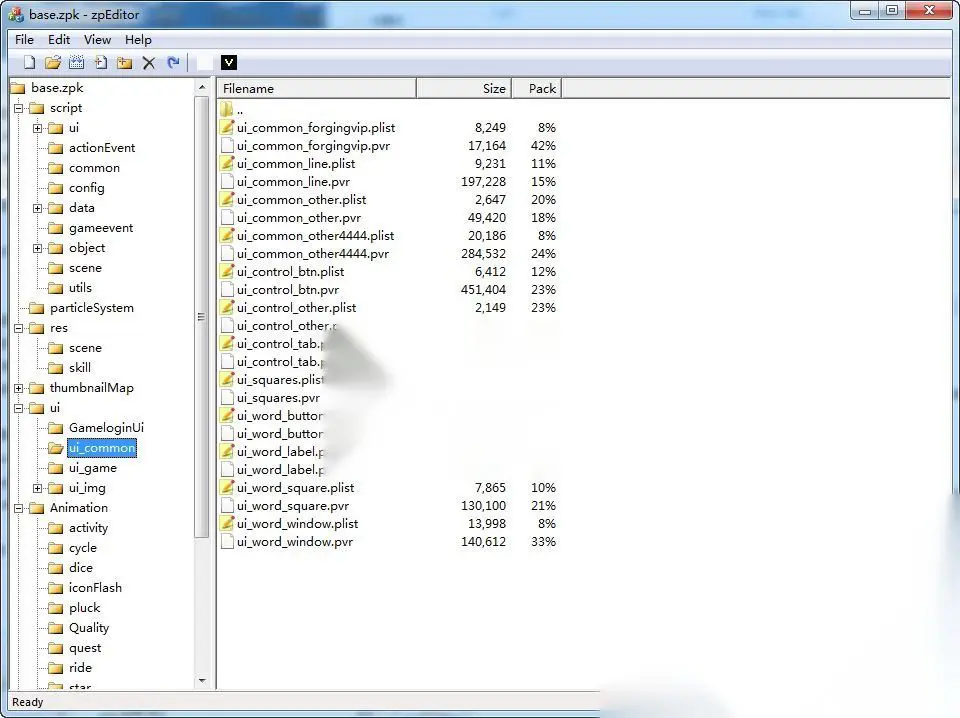
Task: Click the blue curved arrow toolbar icon
Action: click(x=173, y=62)
